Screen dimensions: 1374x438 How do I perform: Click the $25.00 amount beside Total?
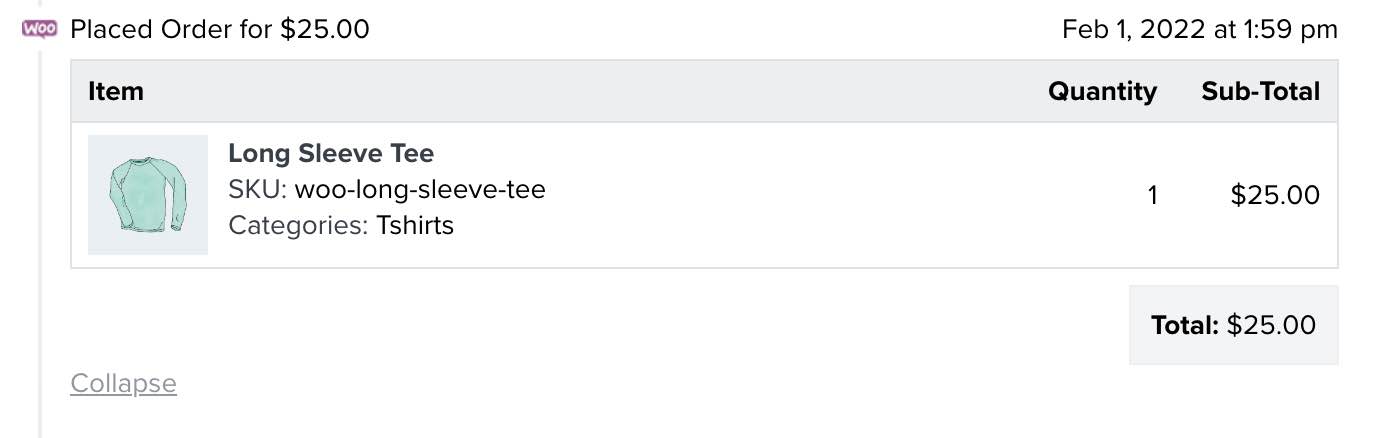pyautogui.click(x=1271, y=325)
